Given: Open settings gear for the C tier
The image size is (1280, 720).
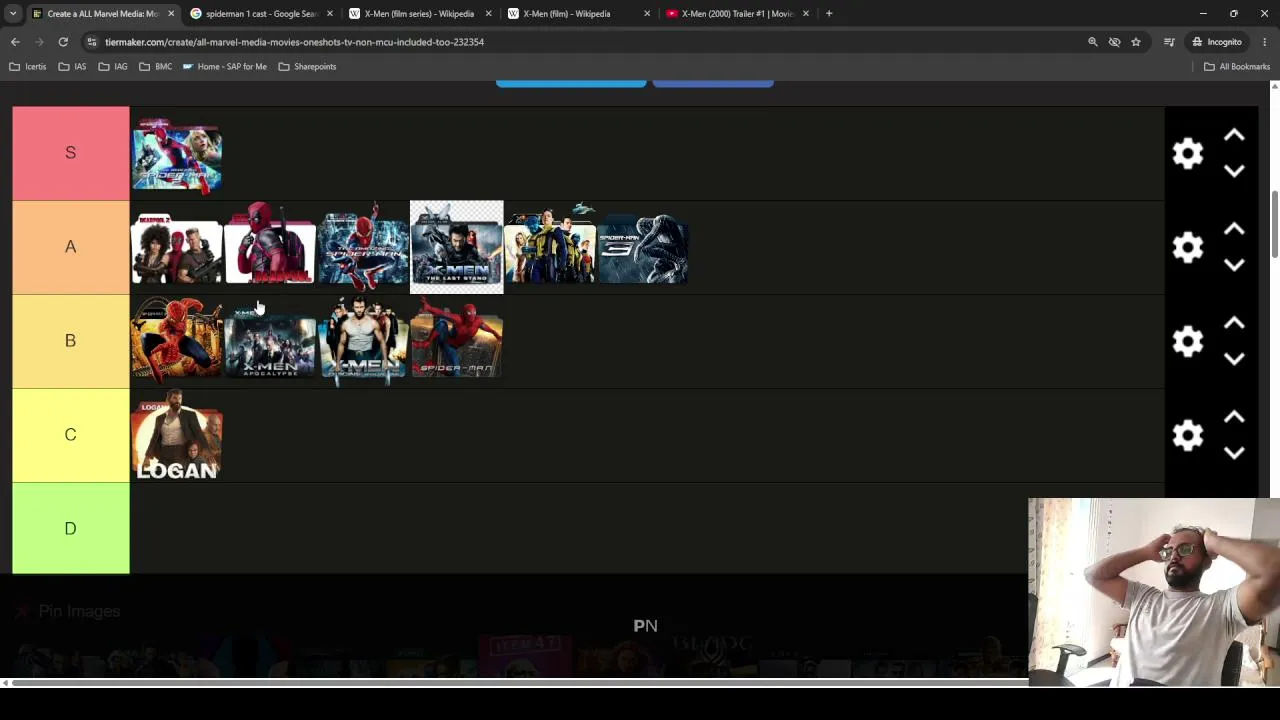Looking at the screenshot, I should pyautogui.click(x=1188, y=435).
